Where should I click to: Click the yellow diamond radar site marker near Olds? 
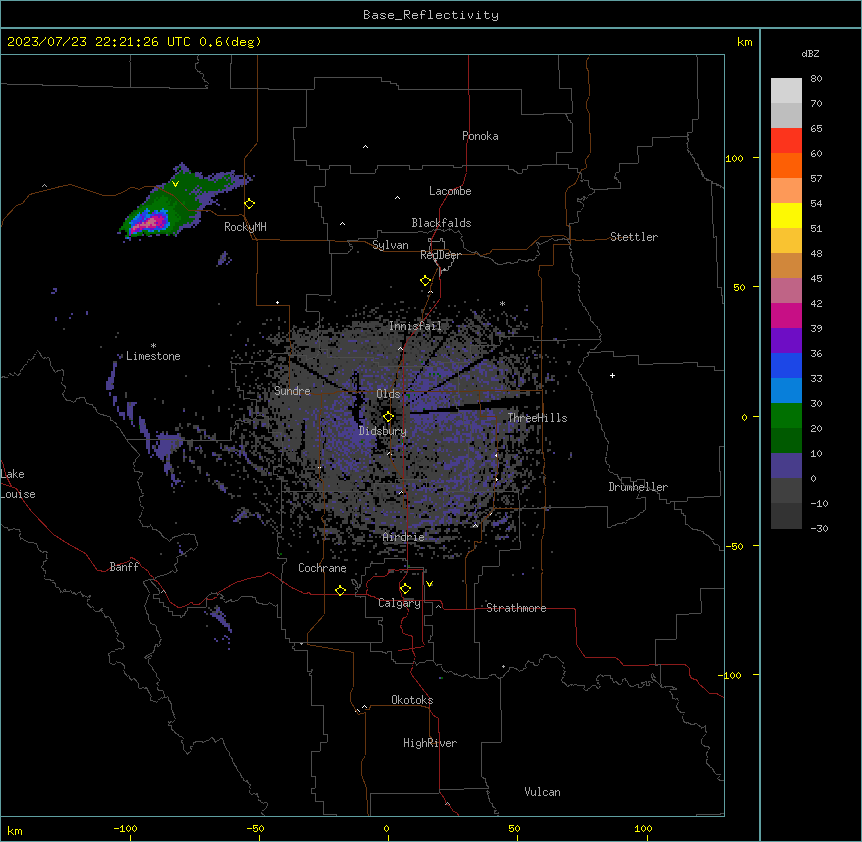(x=388, y=417)
